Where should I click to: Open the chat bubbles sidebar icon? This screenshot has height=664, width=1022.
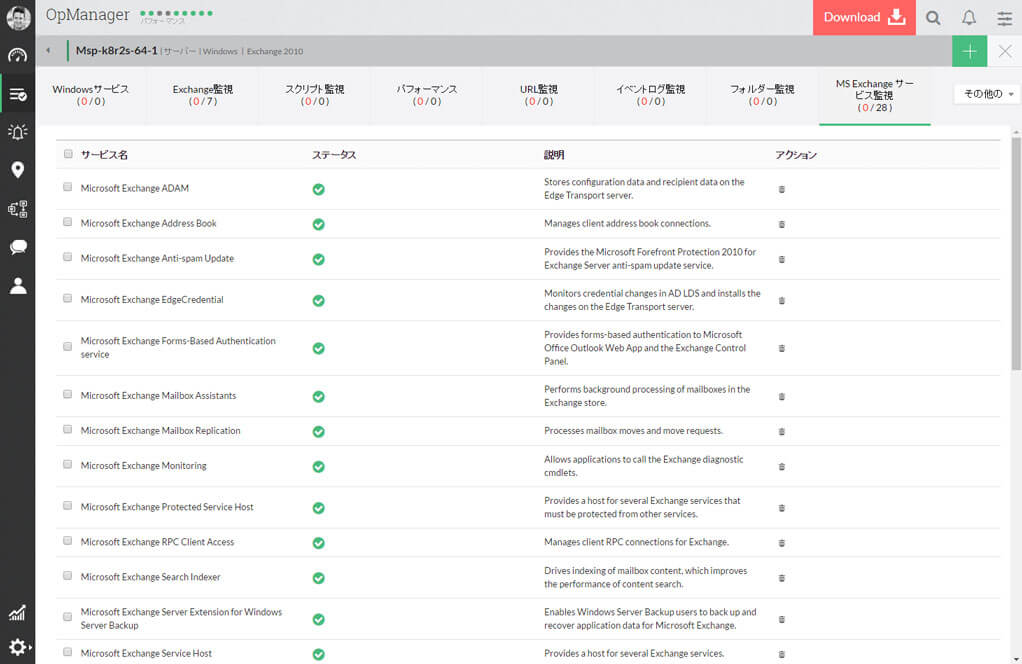tap(17, 247)
